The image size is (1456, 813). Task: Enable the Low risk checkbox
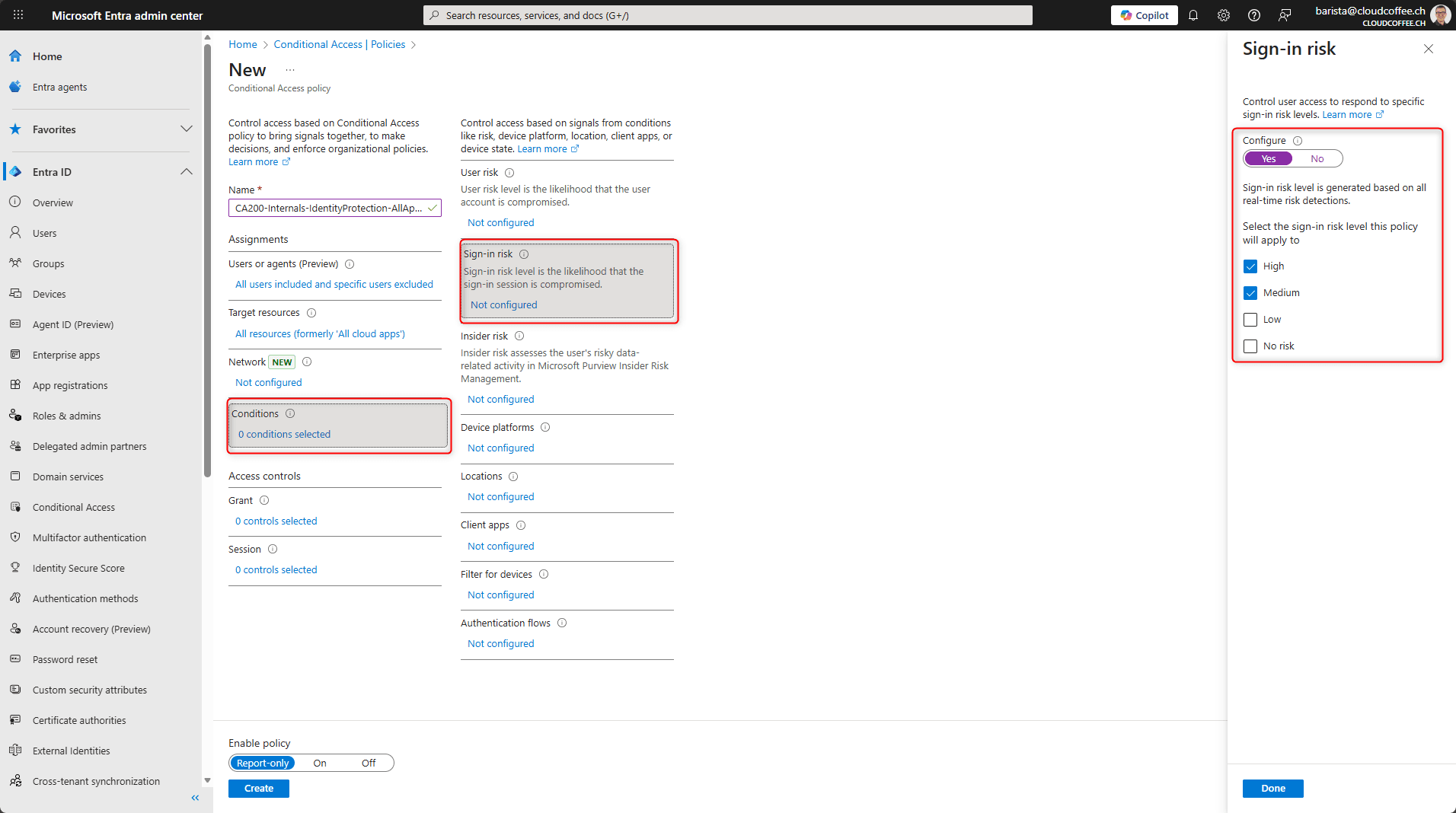1250,319
